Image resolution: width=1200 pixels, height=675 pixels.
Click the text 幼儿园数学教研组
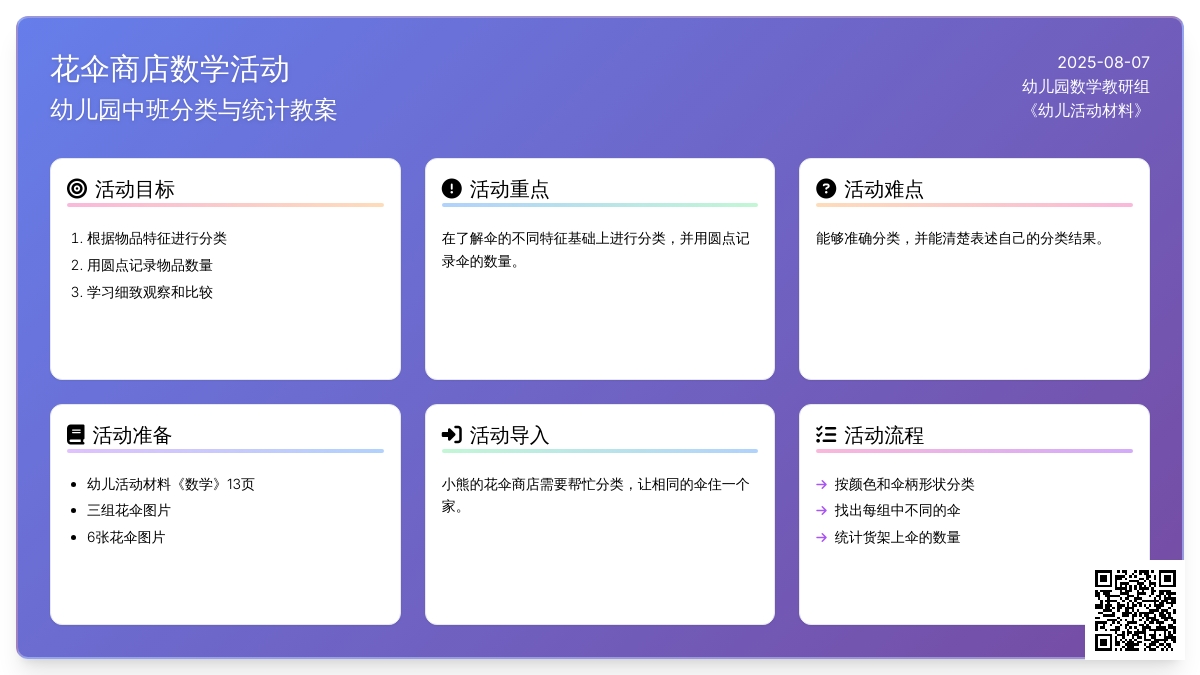(1086, 86)
